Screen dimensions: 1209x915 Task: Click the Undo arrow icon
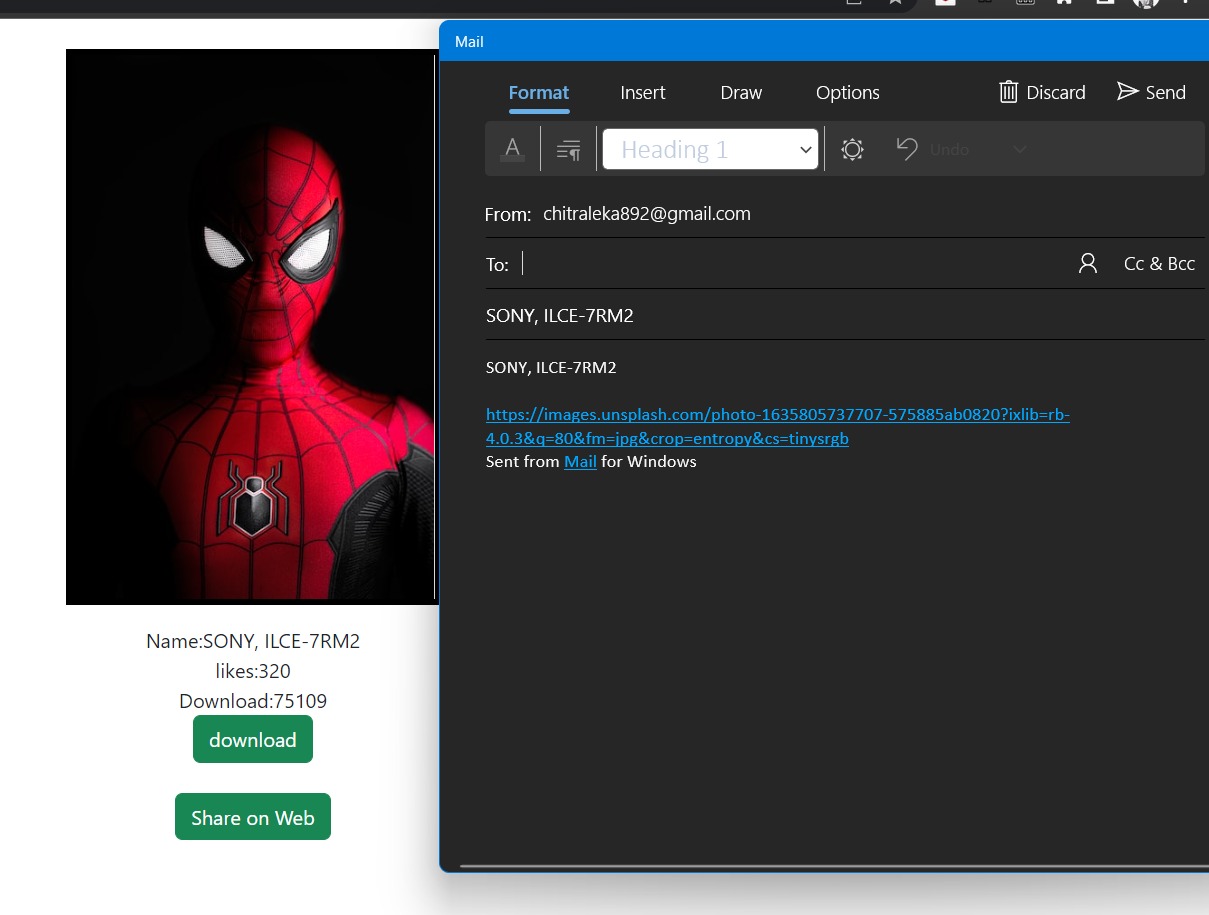(907, 149)
